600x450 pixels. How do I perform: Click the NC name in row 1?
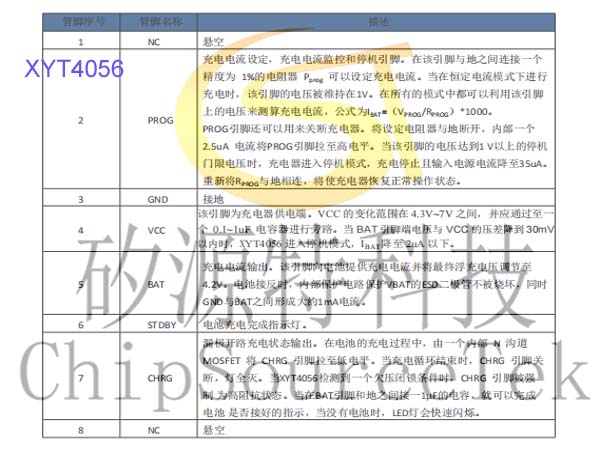[x=153, y=42]
